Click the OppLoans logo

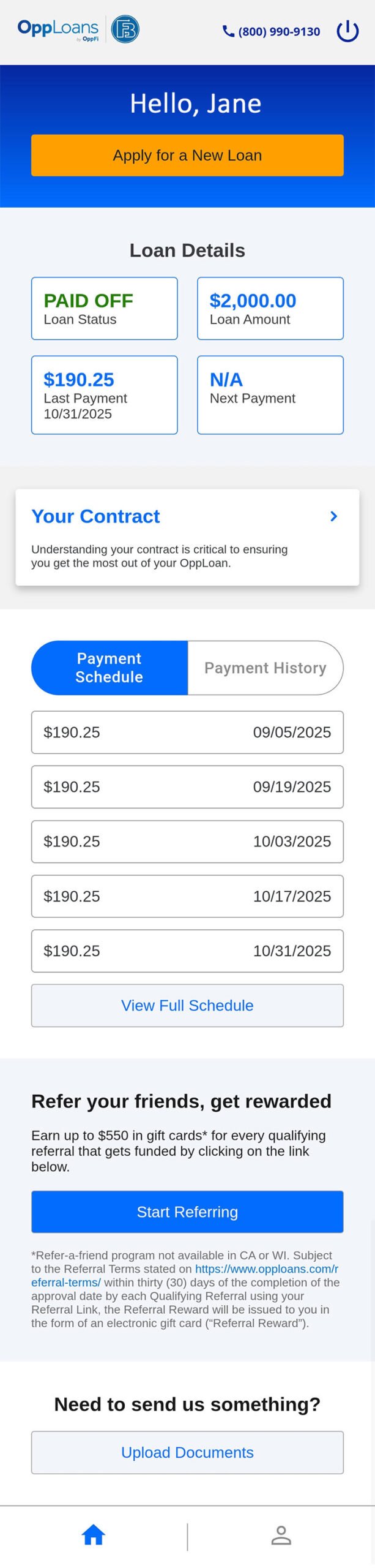pos(58,29)
